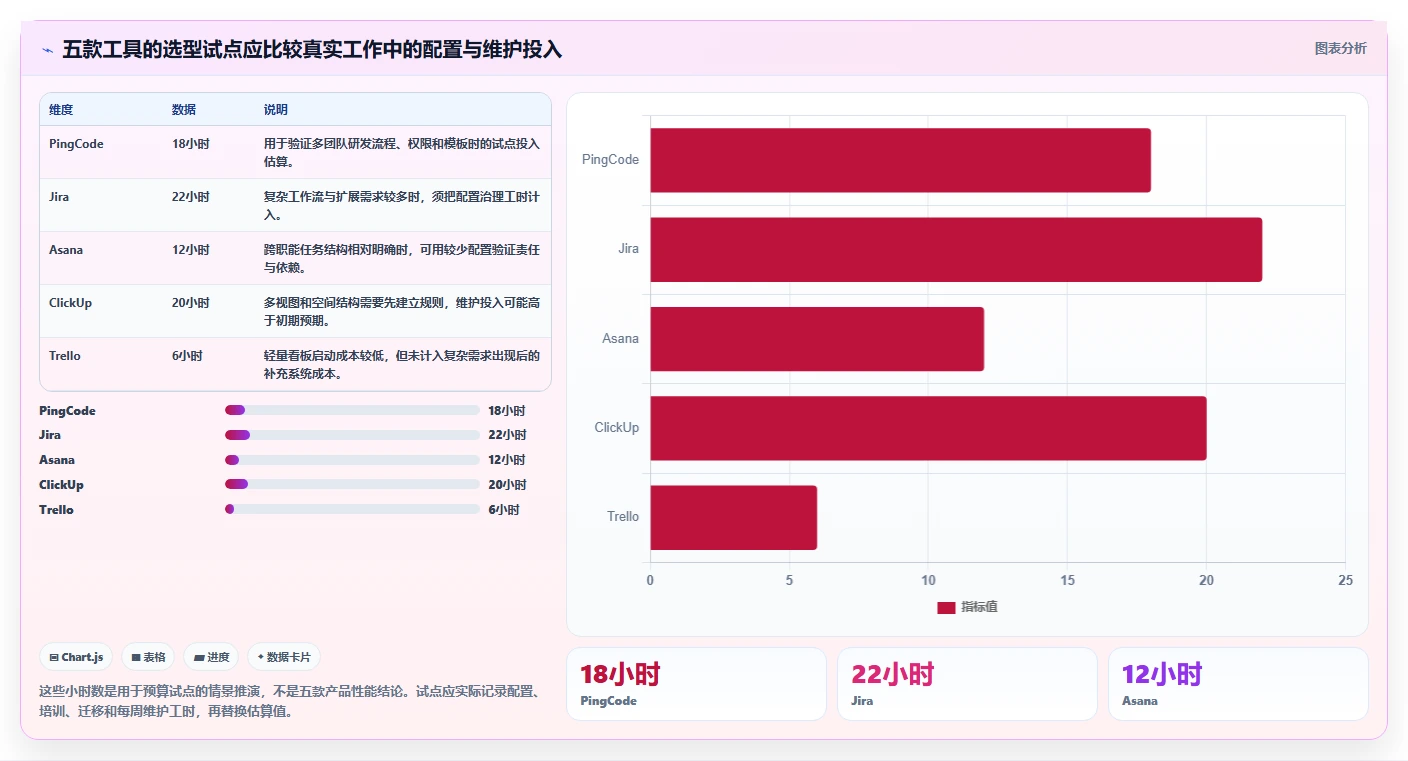Click the 6小时 cell in the table
Image resolution: width=1408 pixels, height=761 pixels.
(x=187, y=356)
